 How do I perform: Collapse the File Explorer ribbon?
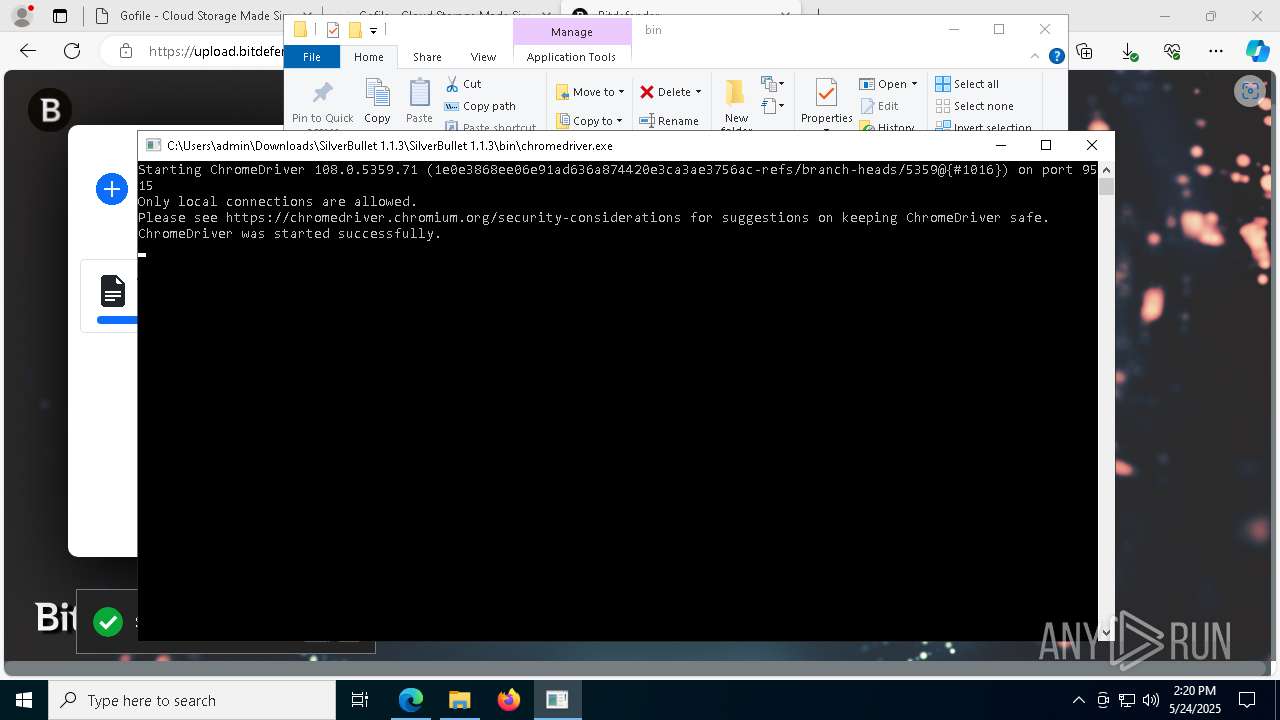(x=1036, y=57)
